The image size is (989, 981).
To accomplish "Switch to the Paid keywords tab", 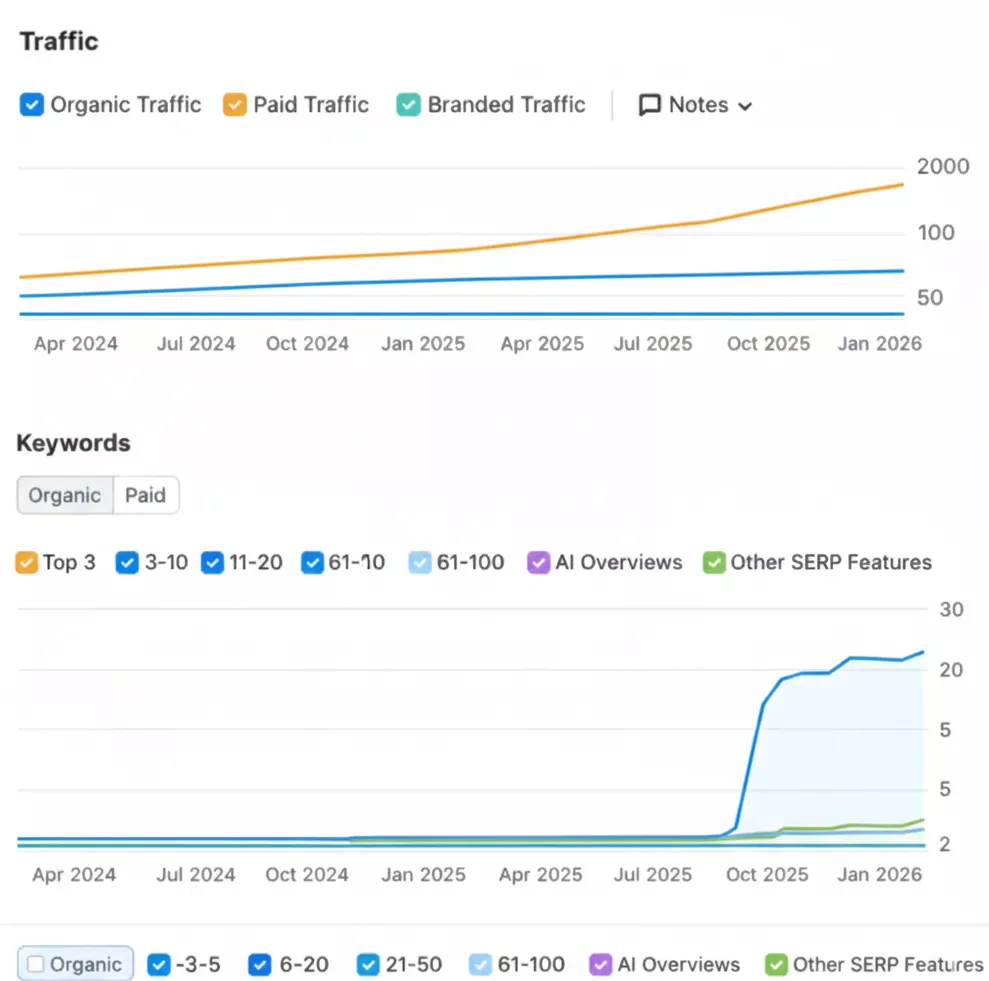I will 145,495.
